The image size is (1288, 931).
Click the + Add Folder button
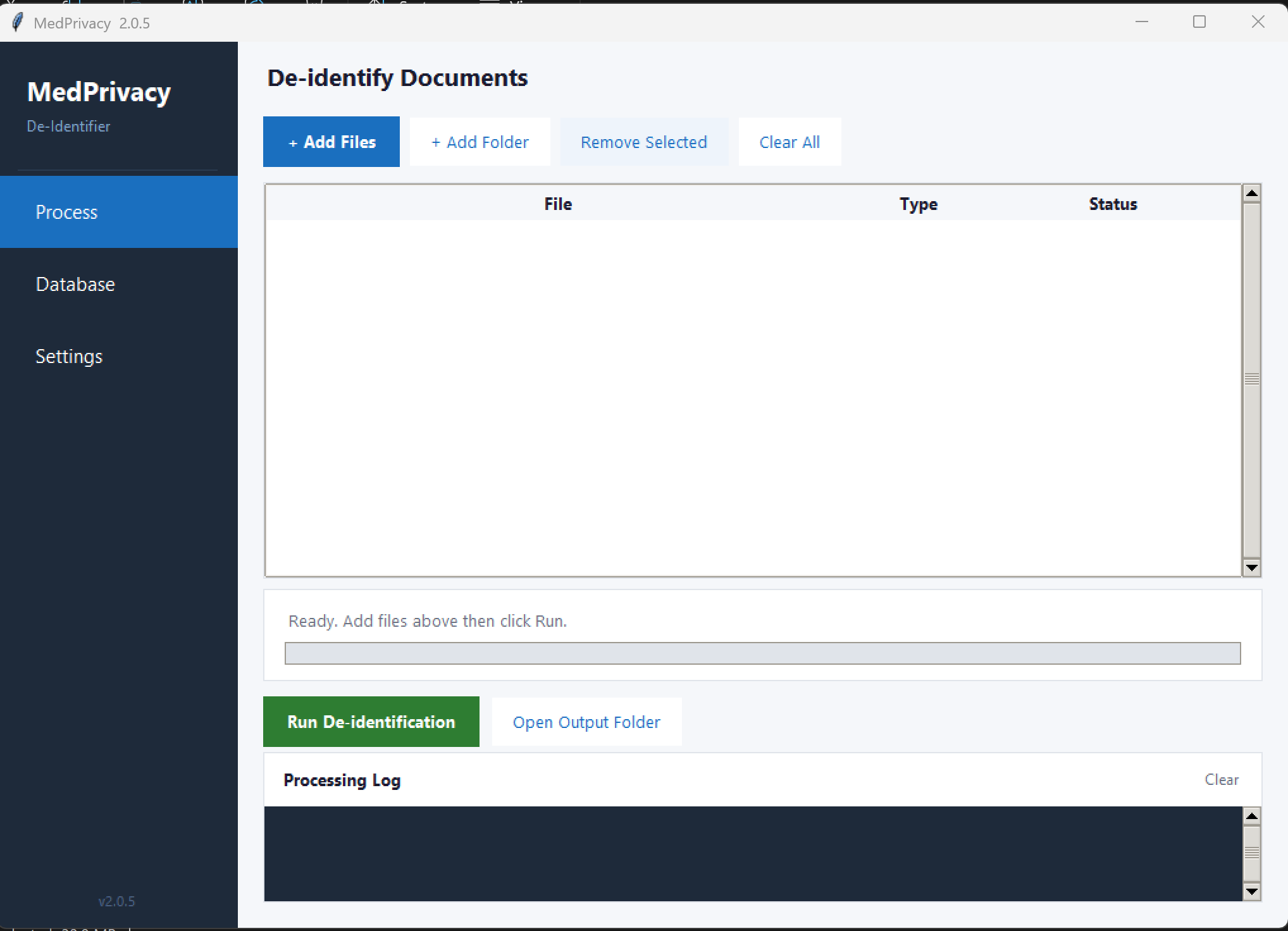pos(480,142)
